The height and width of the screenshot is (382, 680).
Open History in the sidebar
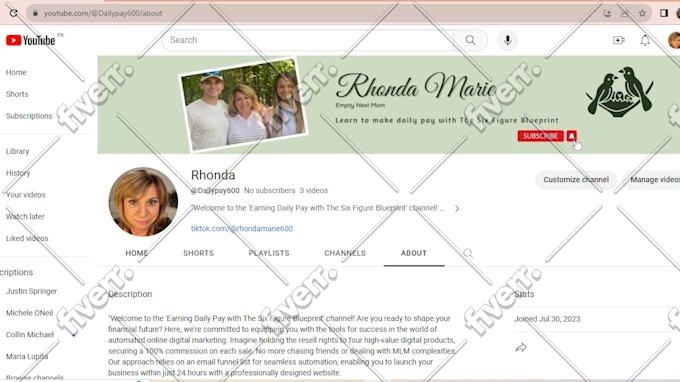pos(18,173)
